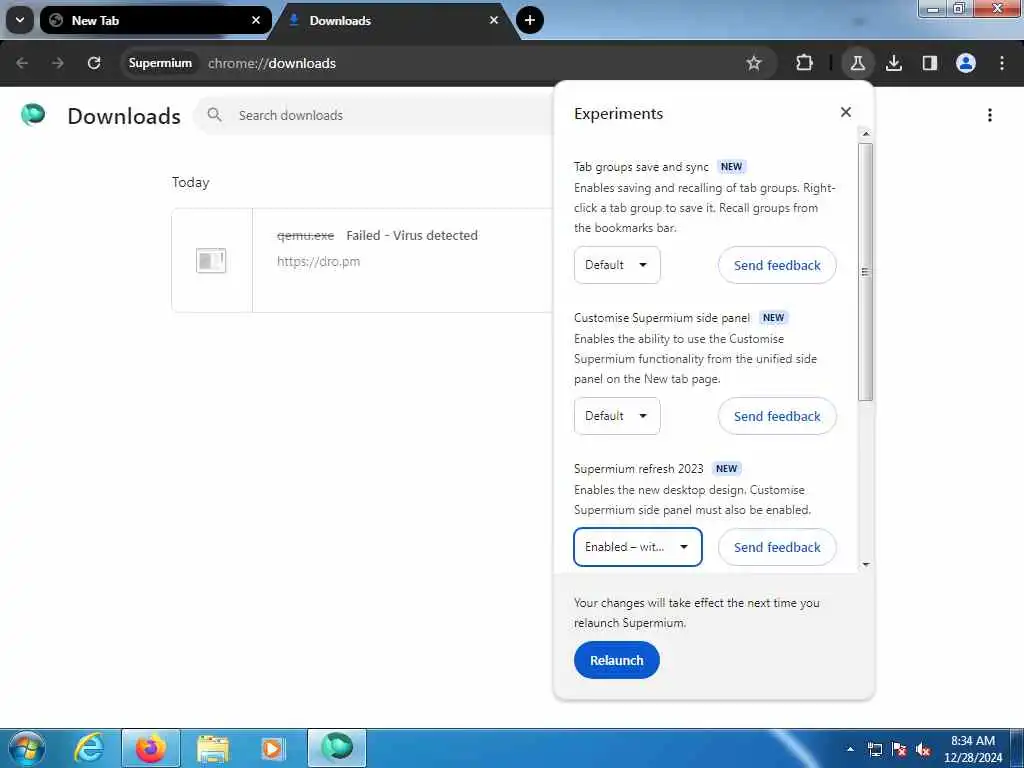Go forward to next page
This screenshot has width=1024, height=768.
tap(58, 63)
